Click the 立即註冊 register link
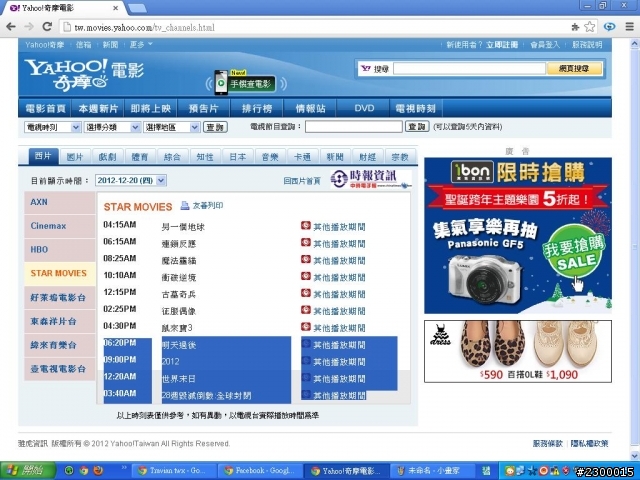Screen dimensions: 640x480 click(x=502, y=45)
